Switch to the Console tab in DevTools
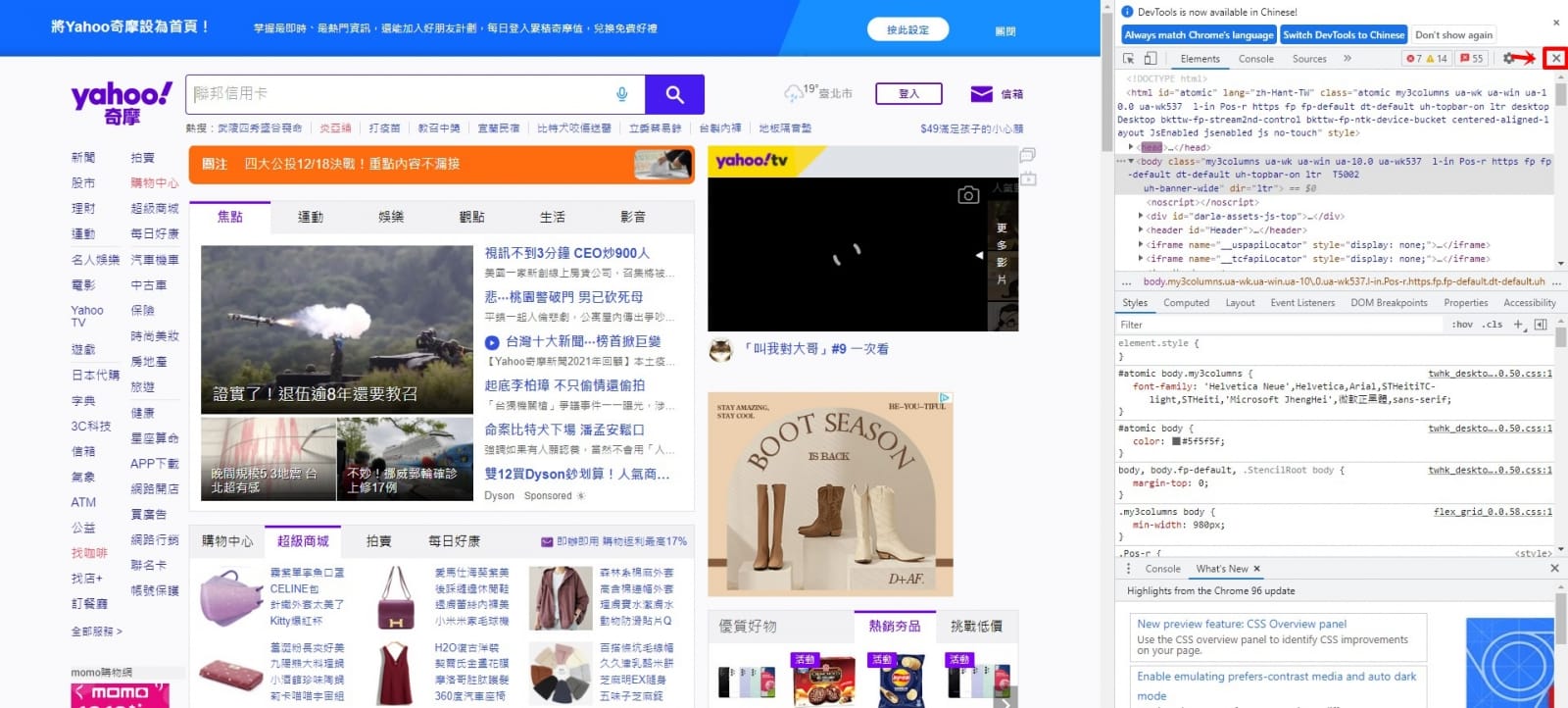This screenshot has height=708, width=1568. pyautogui.click(x=1255, y=59)
